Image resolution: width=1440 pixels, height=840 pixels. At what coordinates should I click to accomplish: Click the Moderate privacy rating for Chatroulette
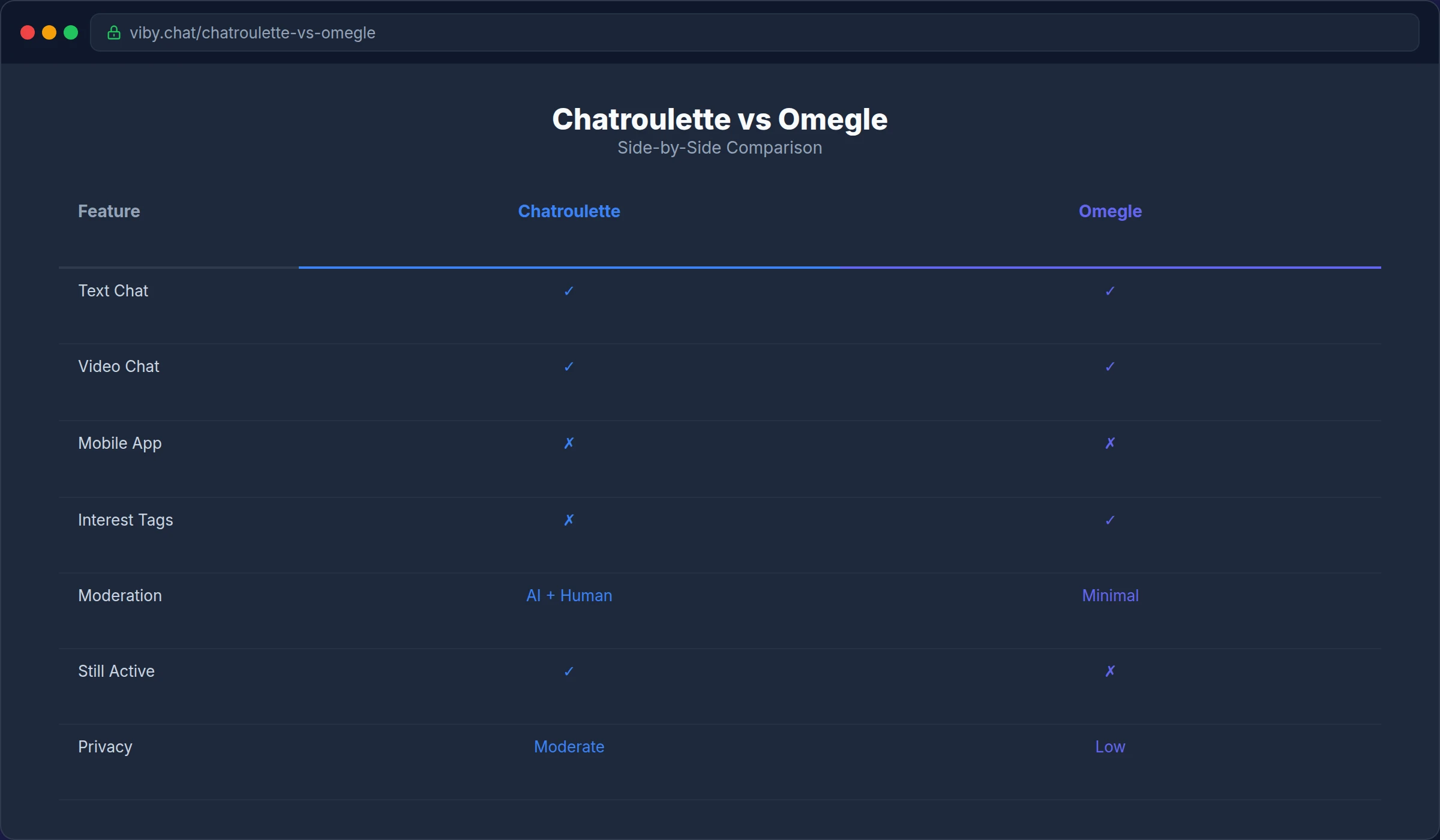tap(569, 746)
